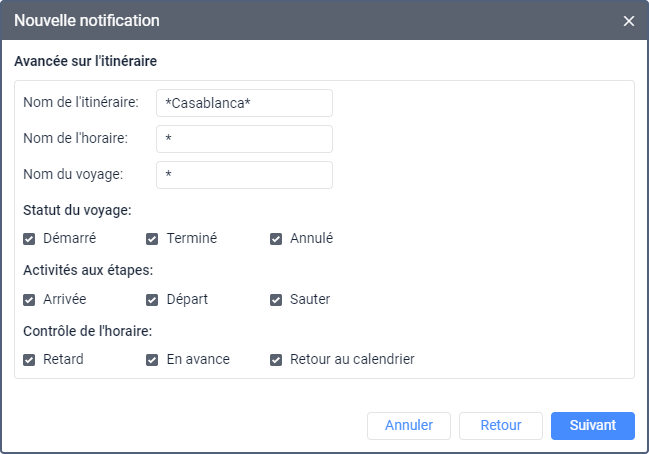The height and width of the screenshot is (454, 649).
Task: Toggle the Sauter checkbox
Action: (x=276, y=299)
